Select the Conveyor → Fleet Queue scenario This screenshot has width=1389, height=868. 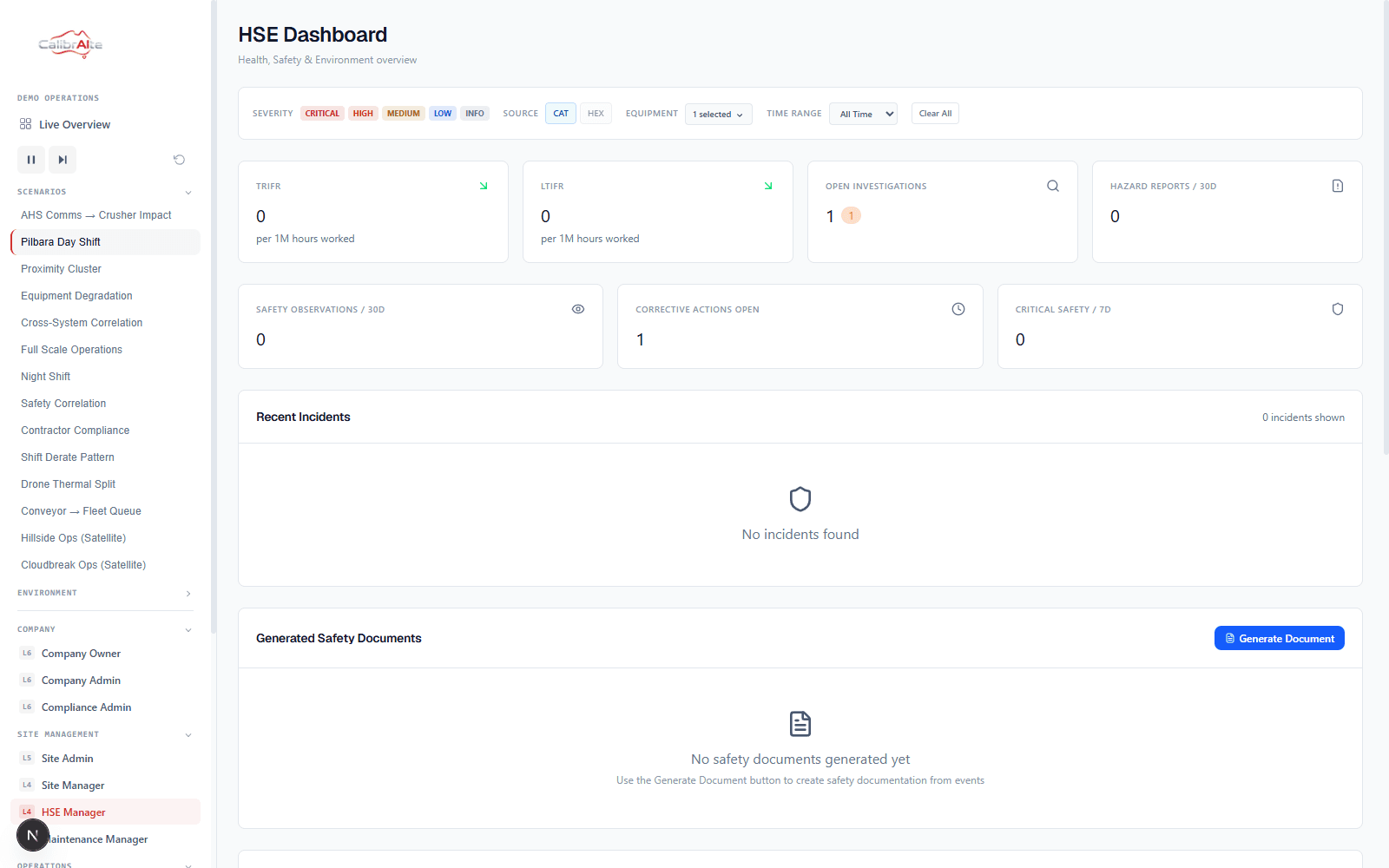[x=105, y=511]
